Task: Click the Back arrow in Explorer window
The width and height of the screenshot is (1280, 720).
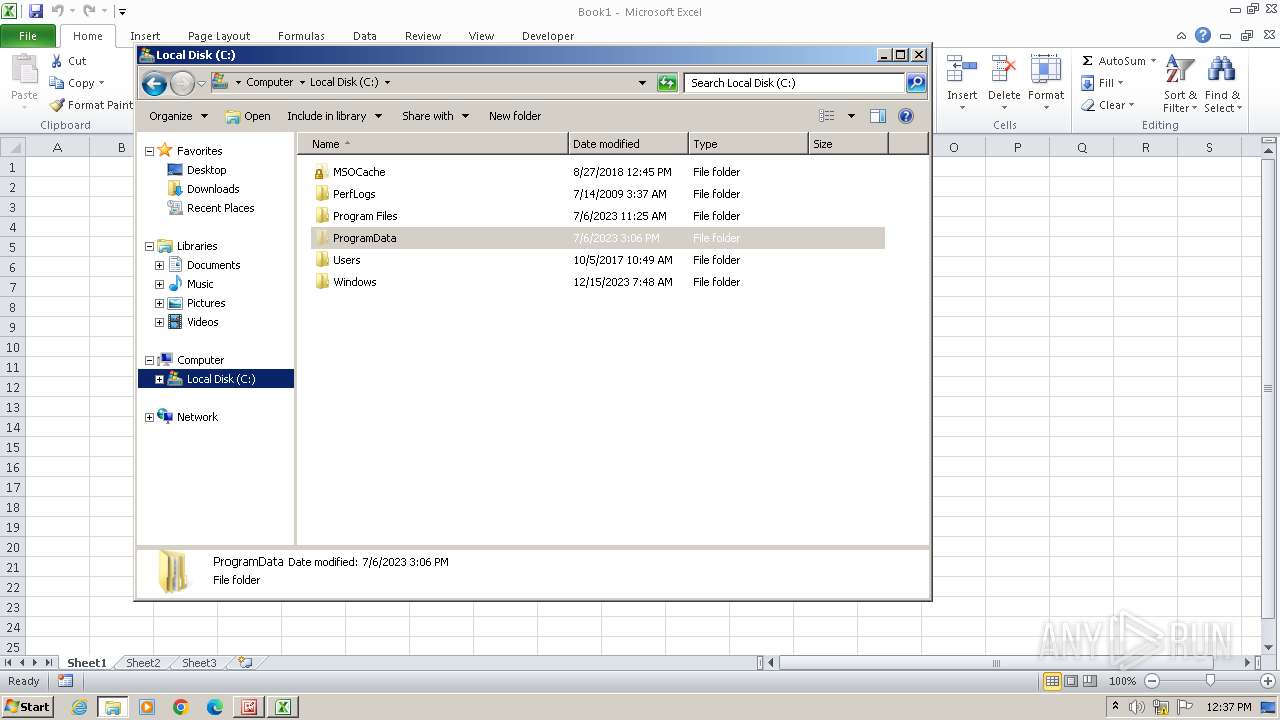Action: coord(154,83)
